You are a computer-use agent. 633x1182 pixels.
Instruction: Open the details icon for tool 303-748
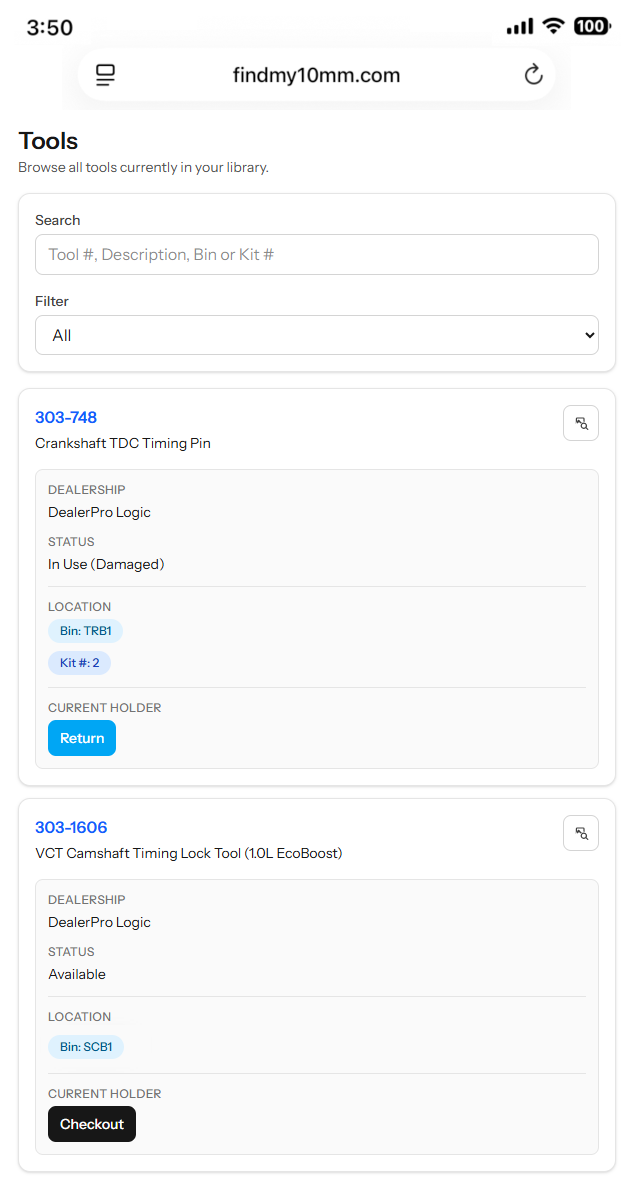(x=581, y=423)
